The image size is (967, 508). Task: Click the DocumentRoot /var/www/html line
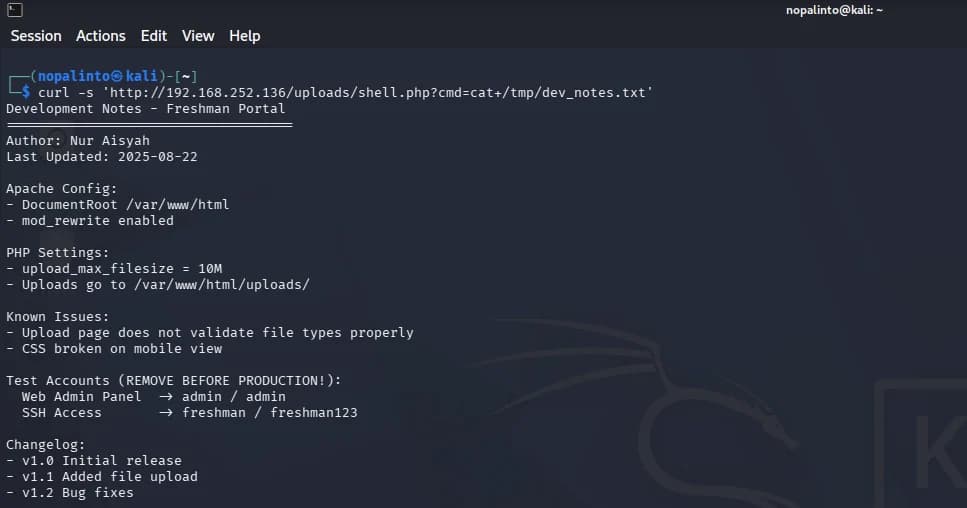coord(118,205)
